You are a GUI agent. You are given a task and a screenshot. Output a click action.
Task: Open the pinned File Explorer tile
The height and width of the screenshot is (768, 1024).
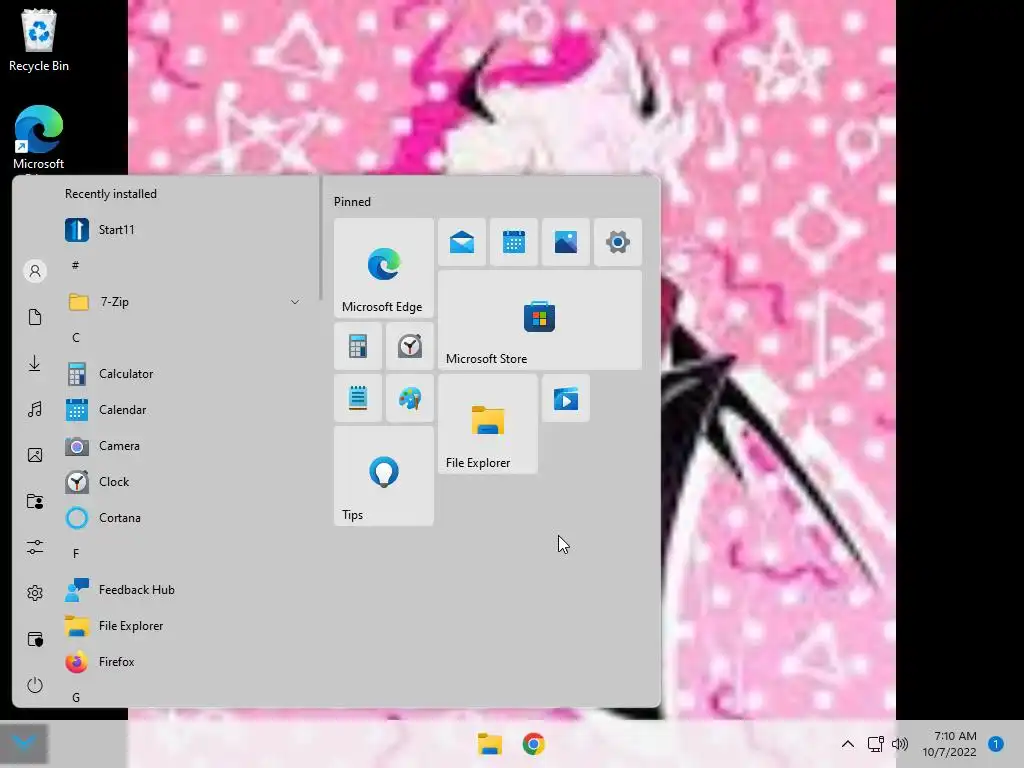tap(488, 424)
